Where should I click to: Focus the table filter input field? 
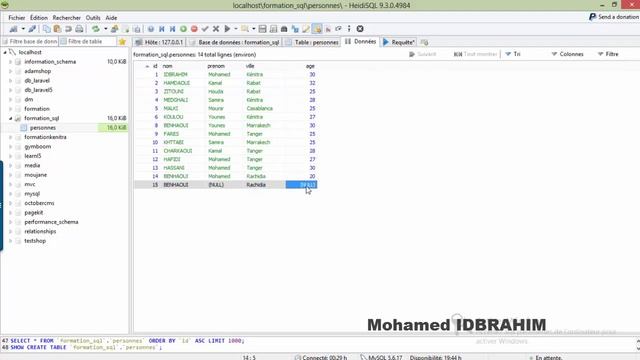point(88,42)
